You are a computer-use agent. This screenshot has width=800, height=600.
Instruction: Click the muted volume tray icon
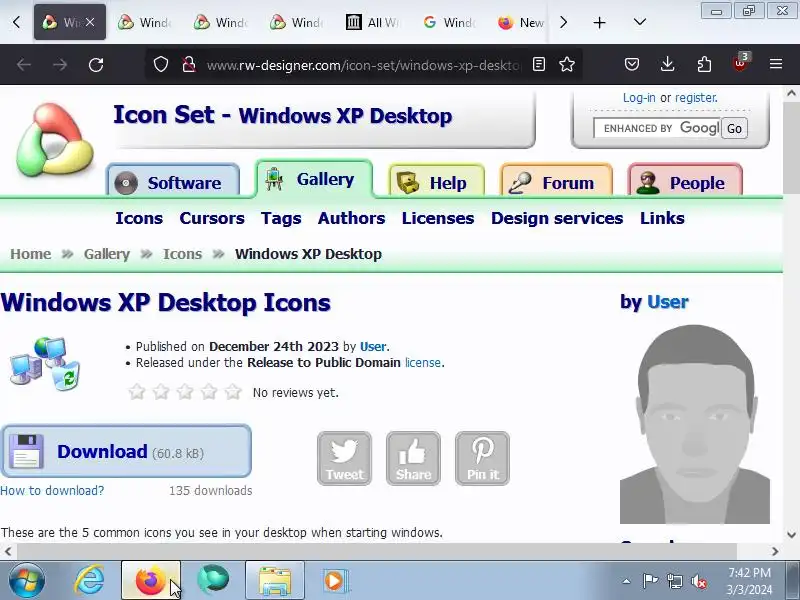[699, 581]
